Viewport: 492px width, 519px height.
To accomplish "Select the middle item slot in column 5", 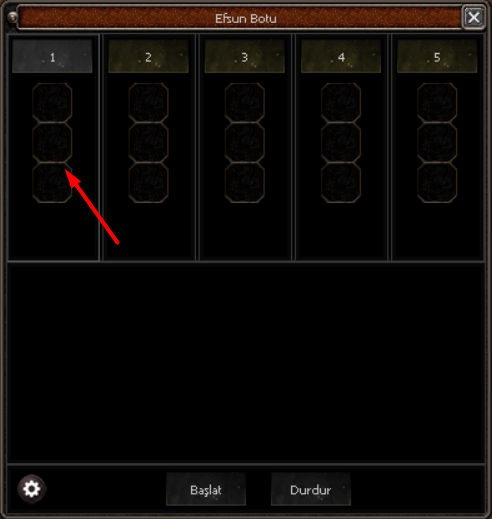I will 437,143.
